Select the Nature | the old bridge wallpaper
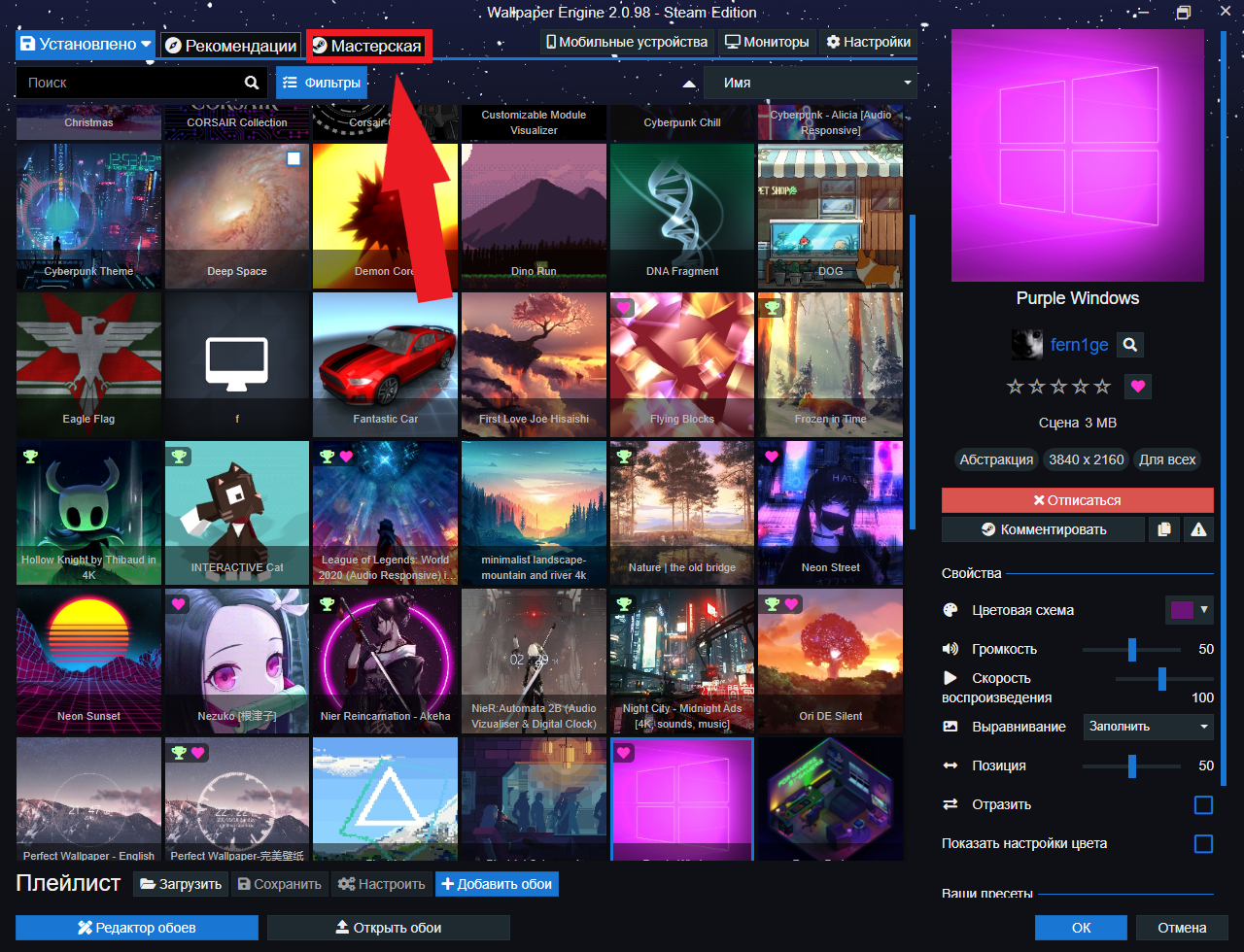The width and height of the screenshot is (1244, 952). point(682,513)
